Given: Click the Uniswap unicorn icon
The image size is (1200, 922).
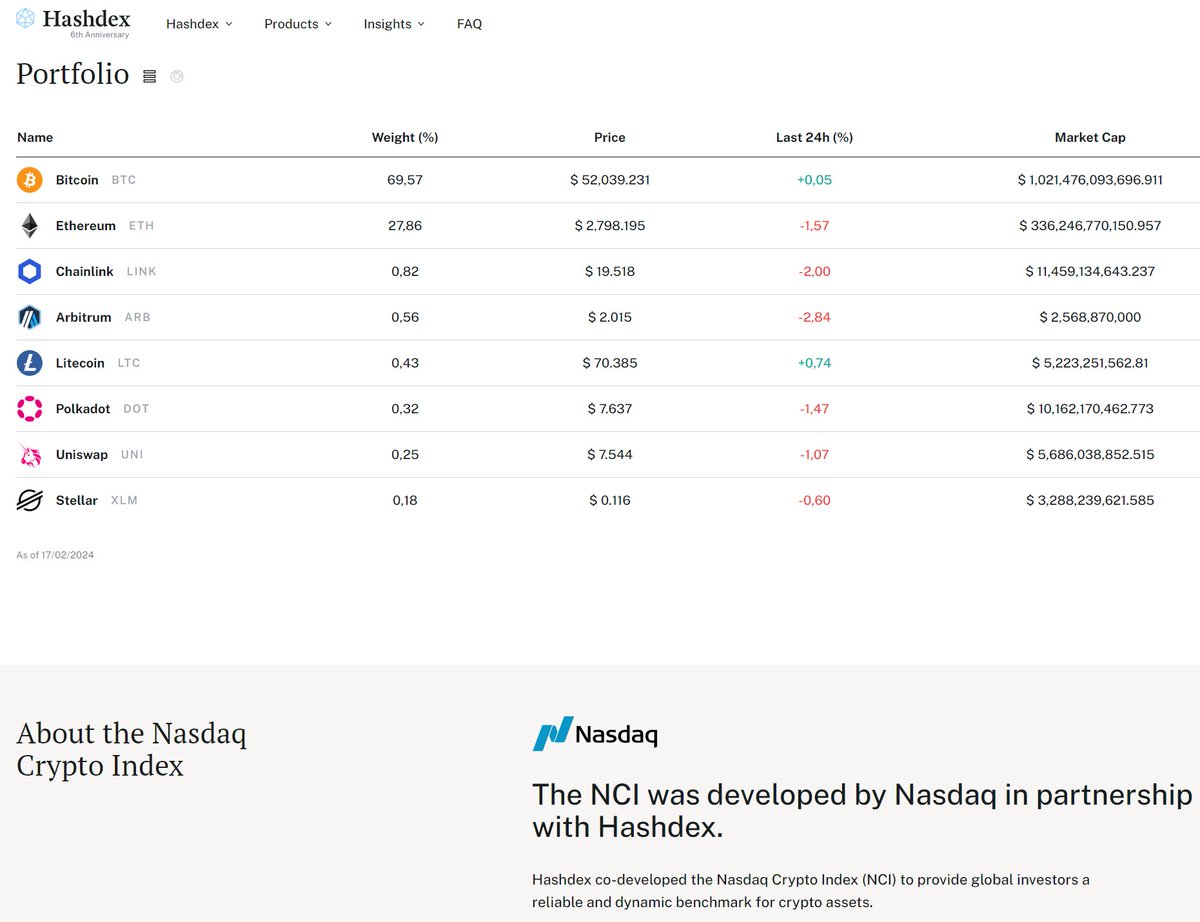Looking at the screenshot, I should 29,454.
